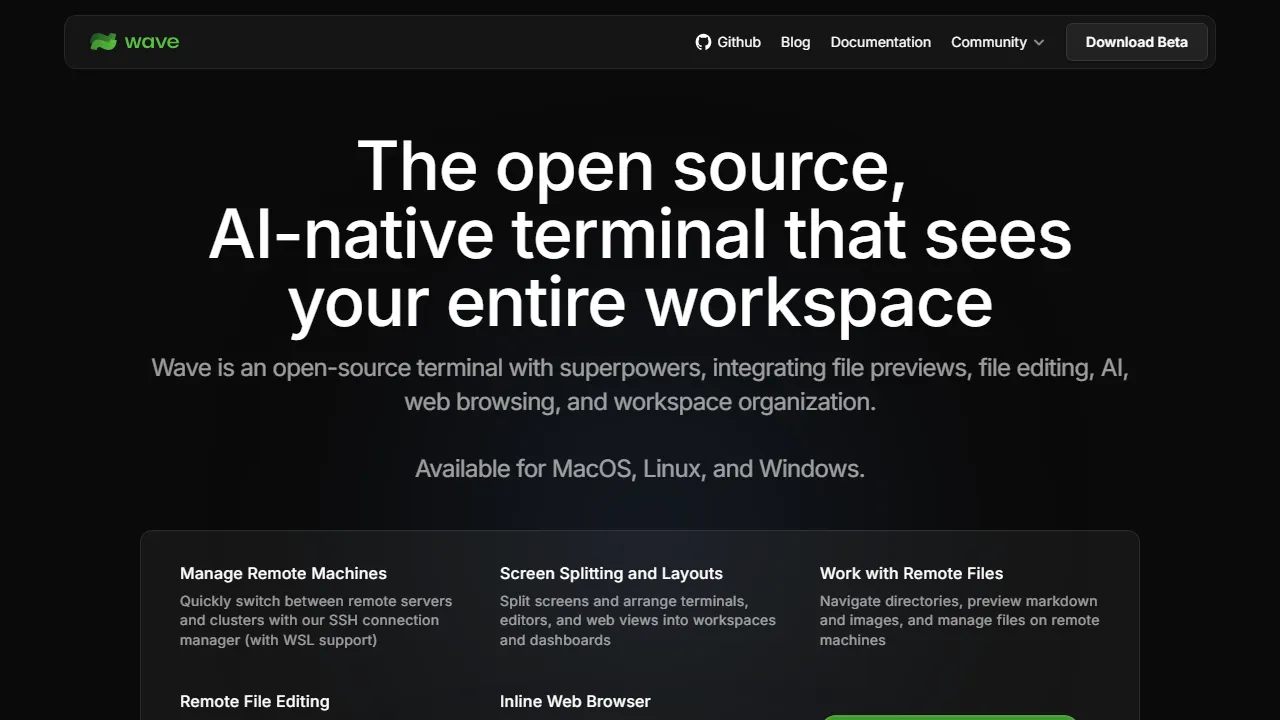Screen dimensions: 1280x720
Task: Expand the Community dropdown menu
Action: click(998, 42)
